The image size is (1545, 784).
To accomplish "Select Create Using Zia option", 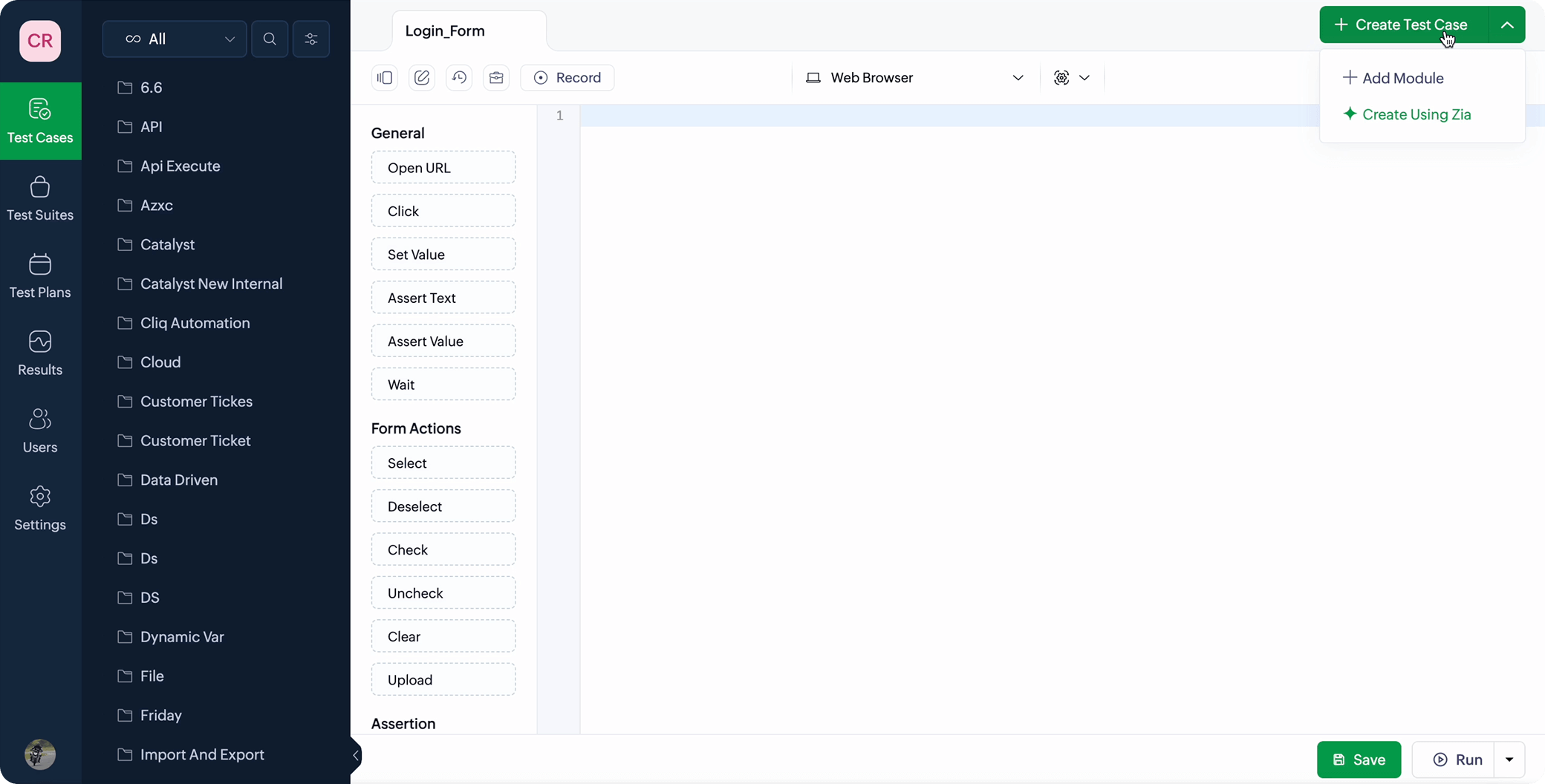I will pos(1408,114).
